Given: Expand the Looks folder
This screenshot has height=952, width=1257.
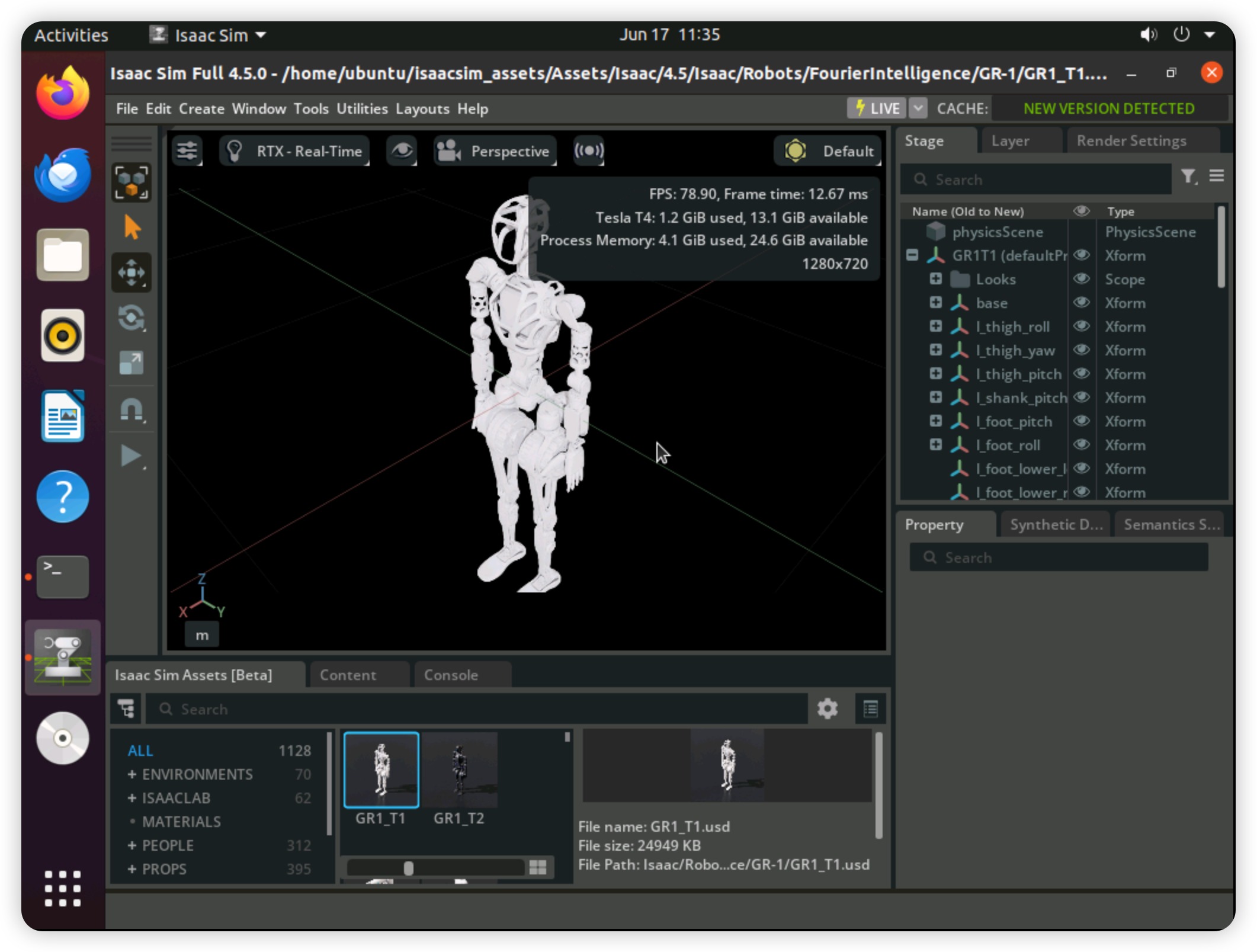Looking at the screenshot, I should coord(936,279).
